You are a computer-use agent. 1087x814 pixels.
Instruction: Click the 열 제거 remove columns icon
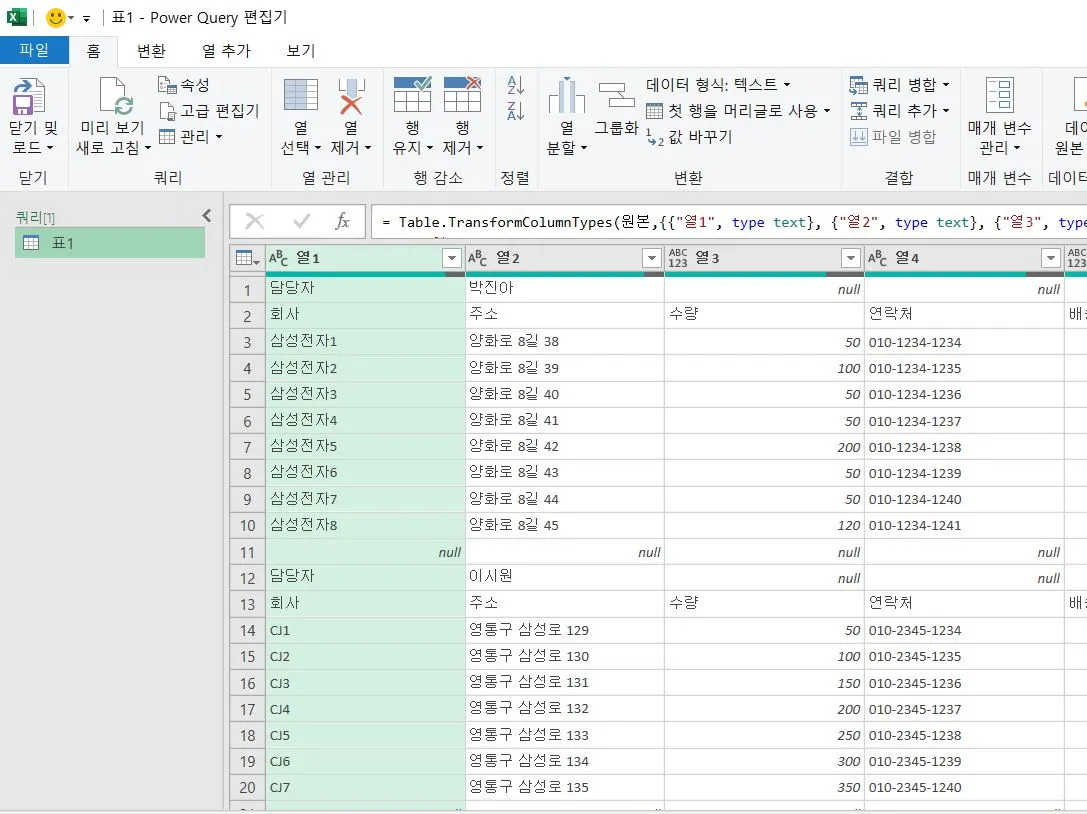pyautogui.click(x=351, y=96)
